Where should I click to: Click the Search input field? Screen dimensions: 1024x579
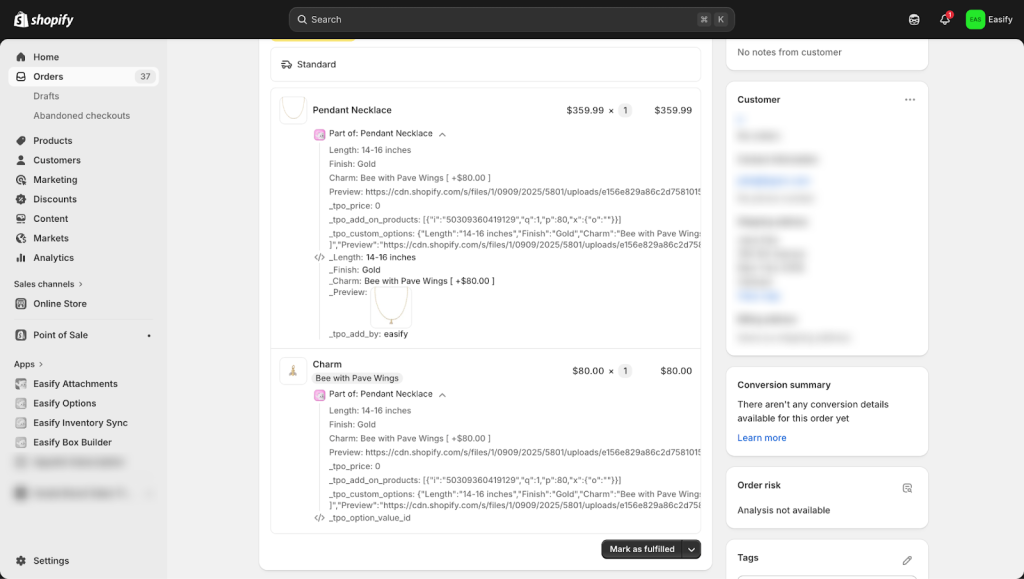[x=511, y=19]
